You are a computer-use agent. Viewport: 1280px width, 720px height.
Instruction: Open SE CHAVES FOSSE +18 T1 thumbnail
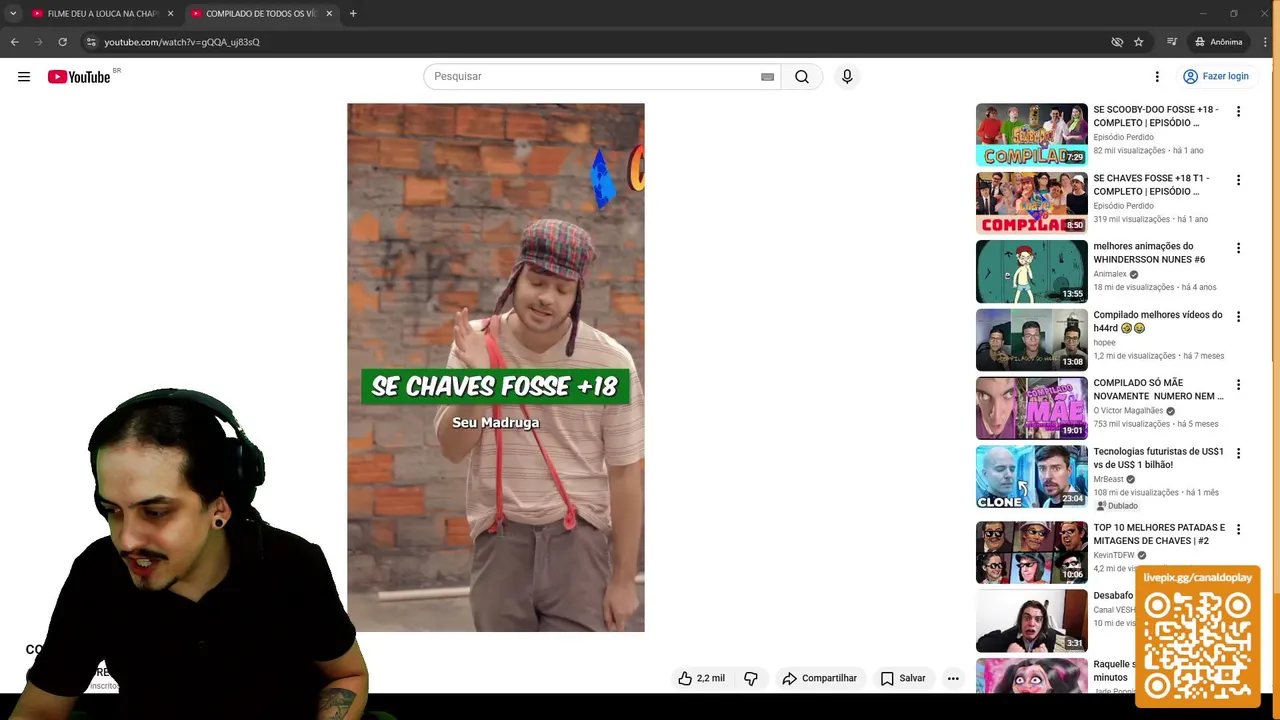[x=1031, y=203]
